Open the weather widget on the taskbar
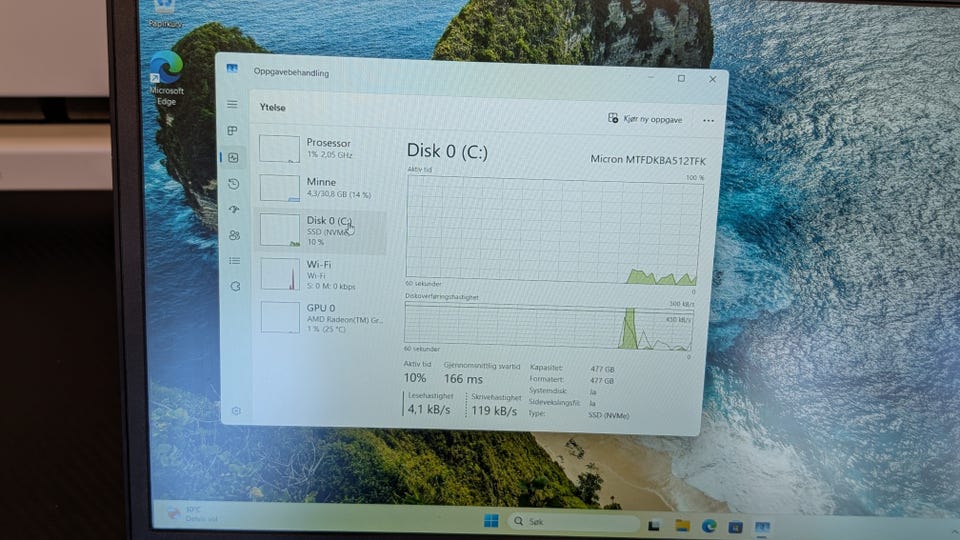The width and height of the screenshot is (960, 540). 193,513
